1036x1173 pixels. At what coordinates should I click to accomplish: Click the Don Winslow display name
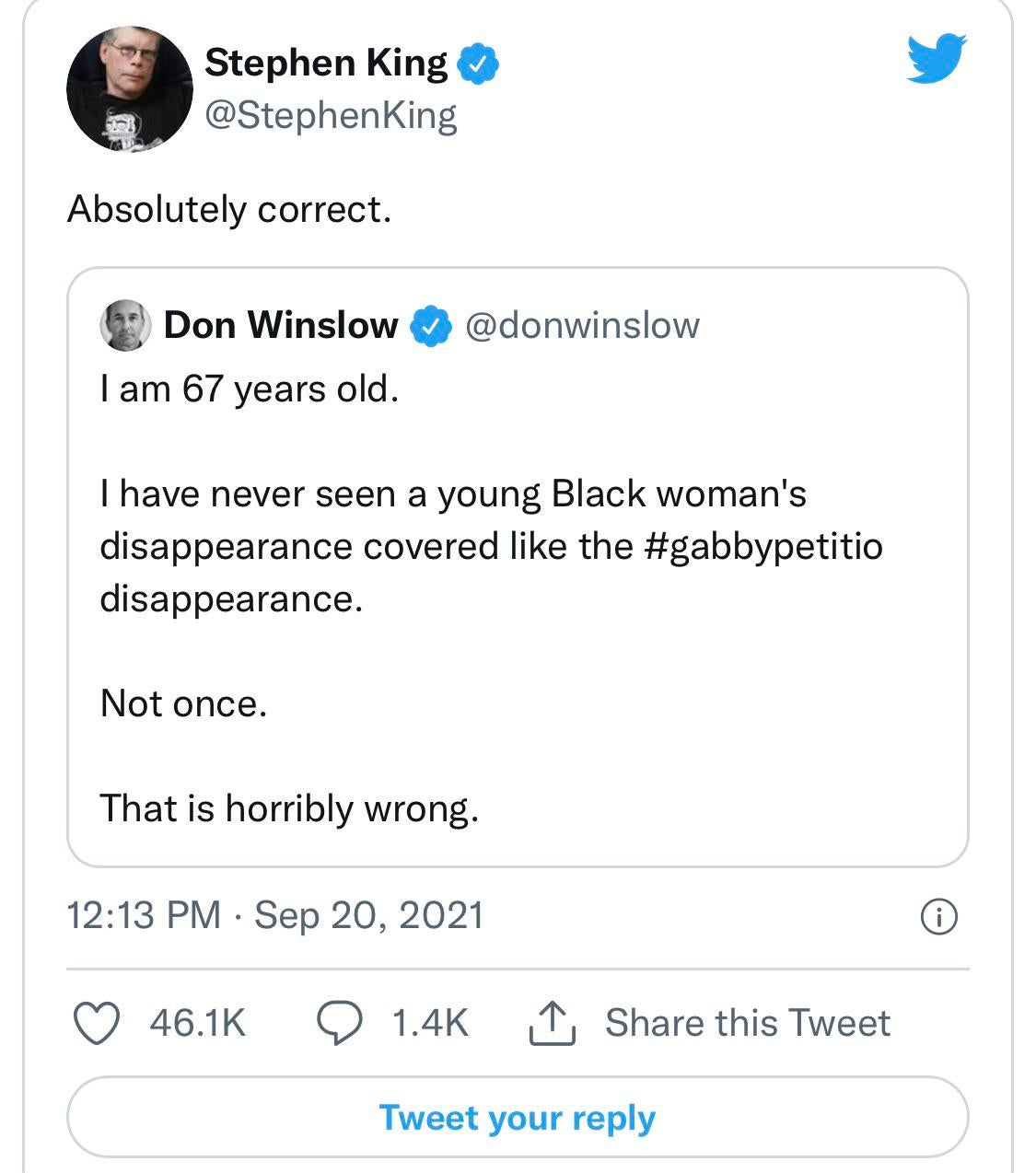coord(282,324)
